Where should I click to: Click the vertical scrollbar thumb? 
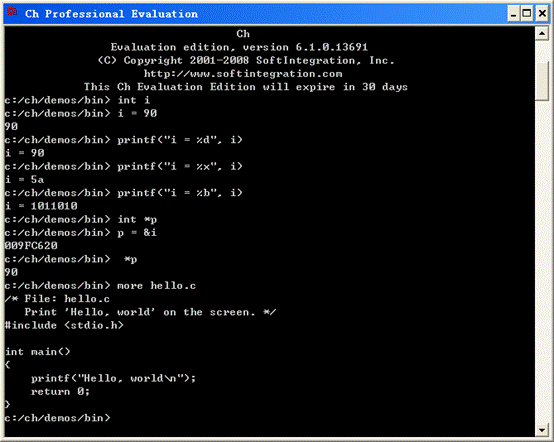coord(542,81)
